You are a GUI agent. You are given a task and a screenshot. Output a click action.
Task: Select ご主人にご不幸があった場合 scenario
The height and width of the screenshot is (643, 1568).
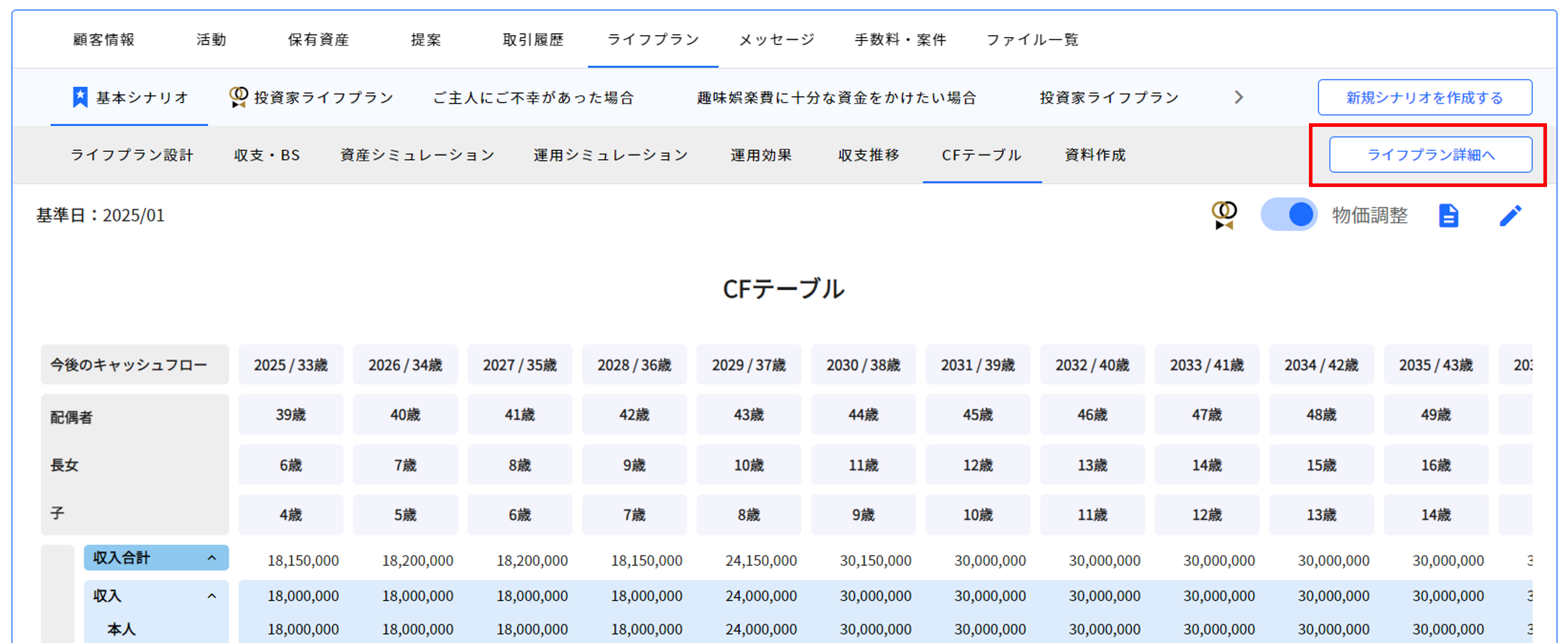pyautogui.click(x=533, y=97)
